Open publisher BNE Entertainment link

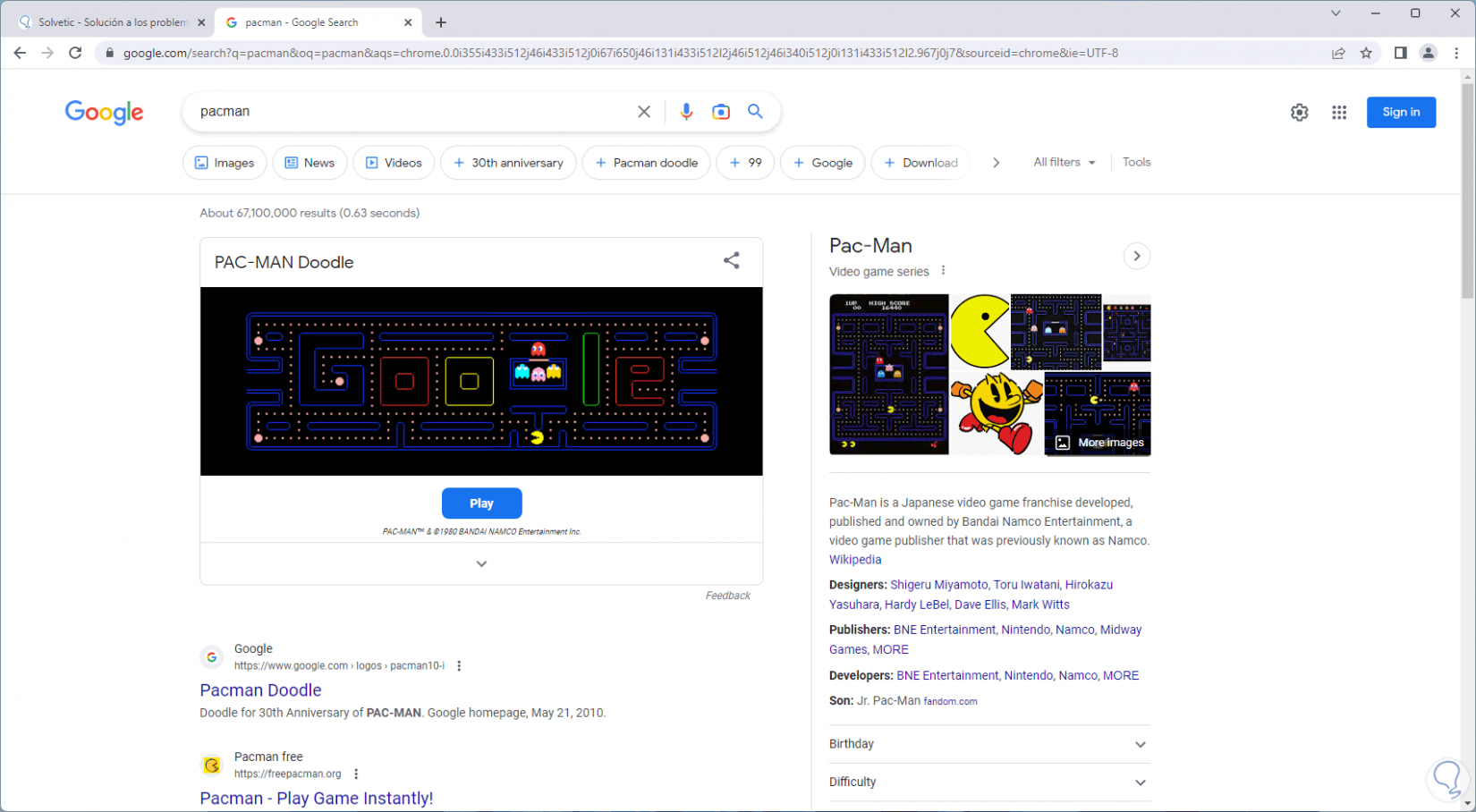tap(945, 630)
